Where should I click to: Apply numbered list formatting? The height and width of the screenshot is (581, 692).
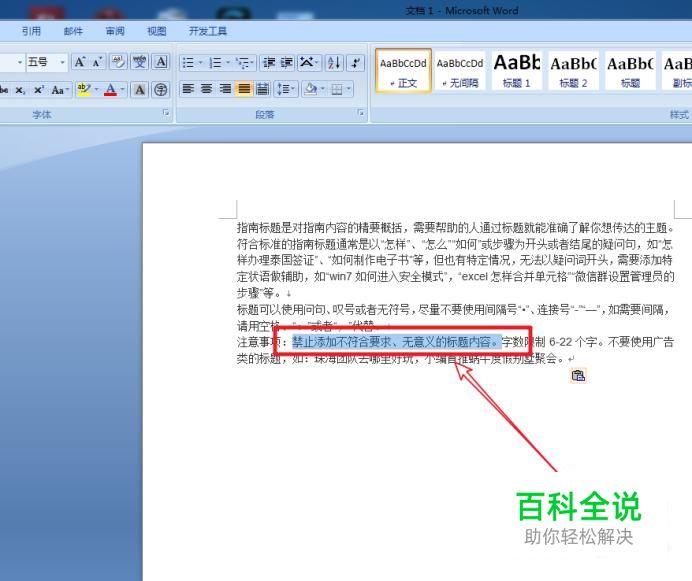(x=215, y=63)
